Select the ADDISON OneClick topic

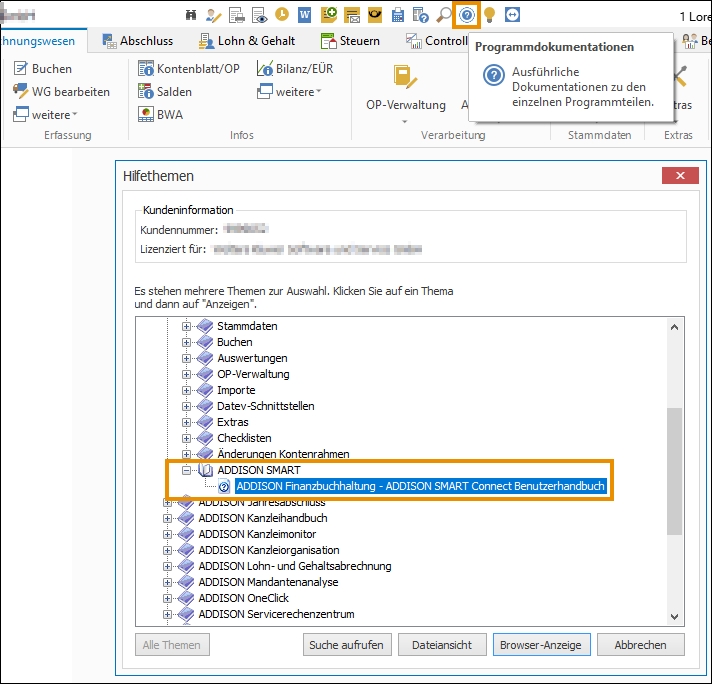pyautogui.click(x=243, y=598)
